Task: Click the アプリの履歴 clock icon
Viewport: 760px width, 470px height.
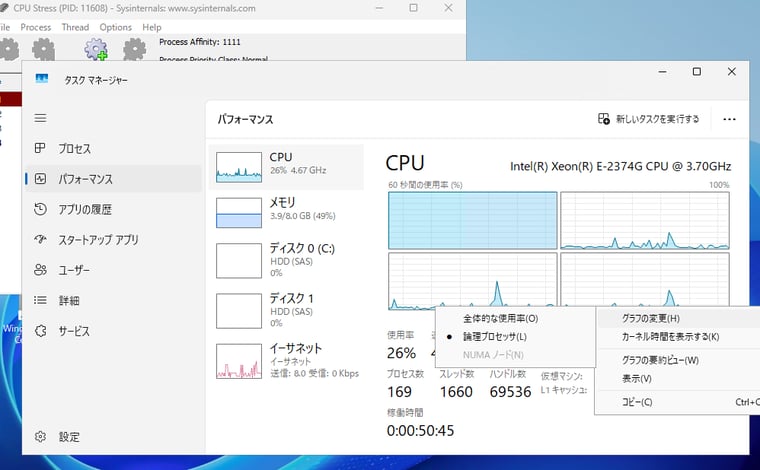Action: 40,209
